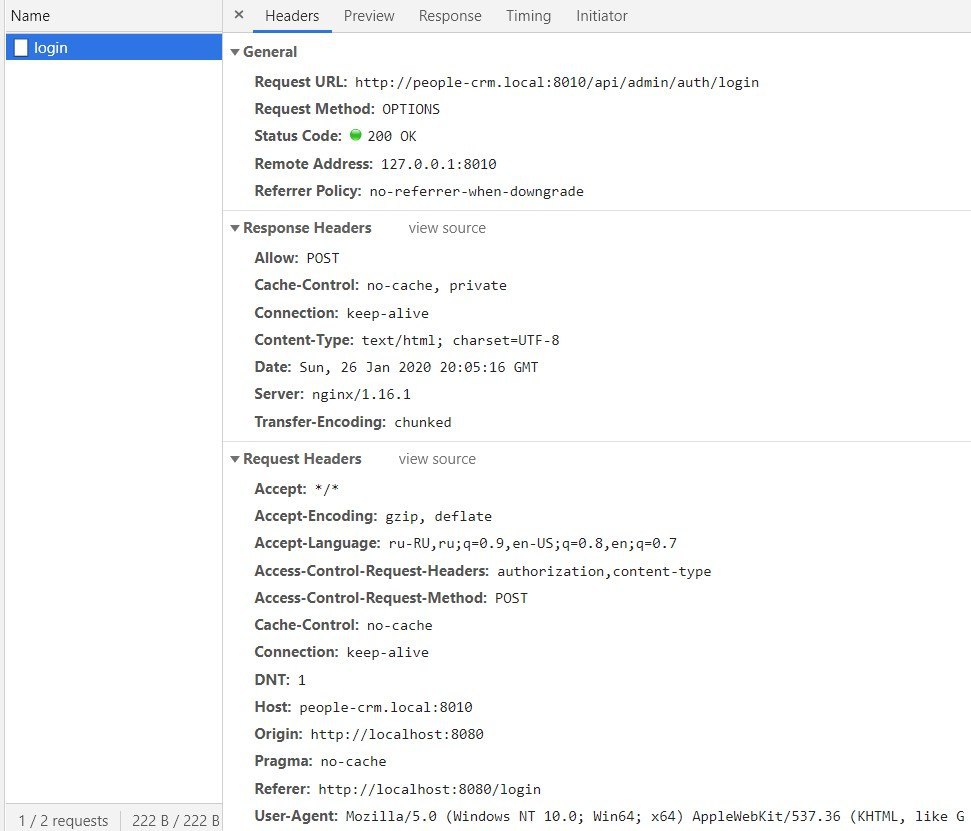Collapse the Request Headers section
Viewport: 971px width, 831px height.
tap(235, 459)
